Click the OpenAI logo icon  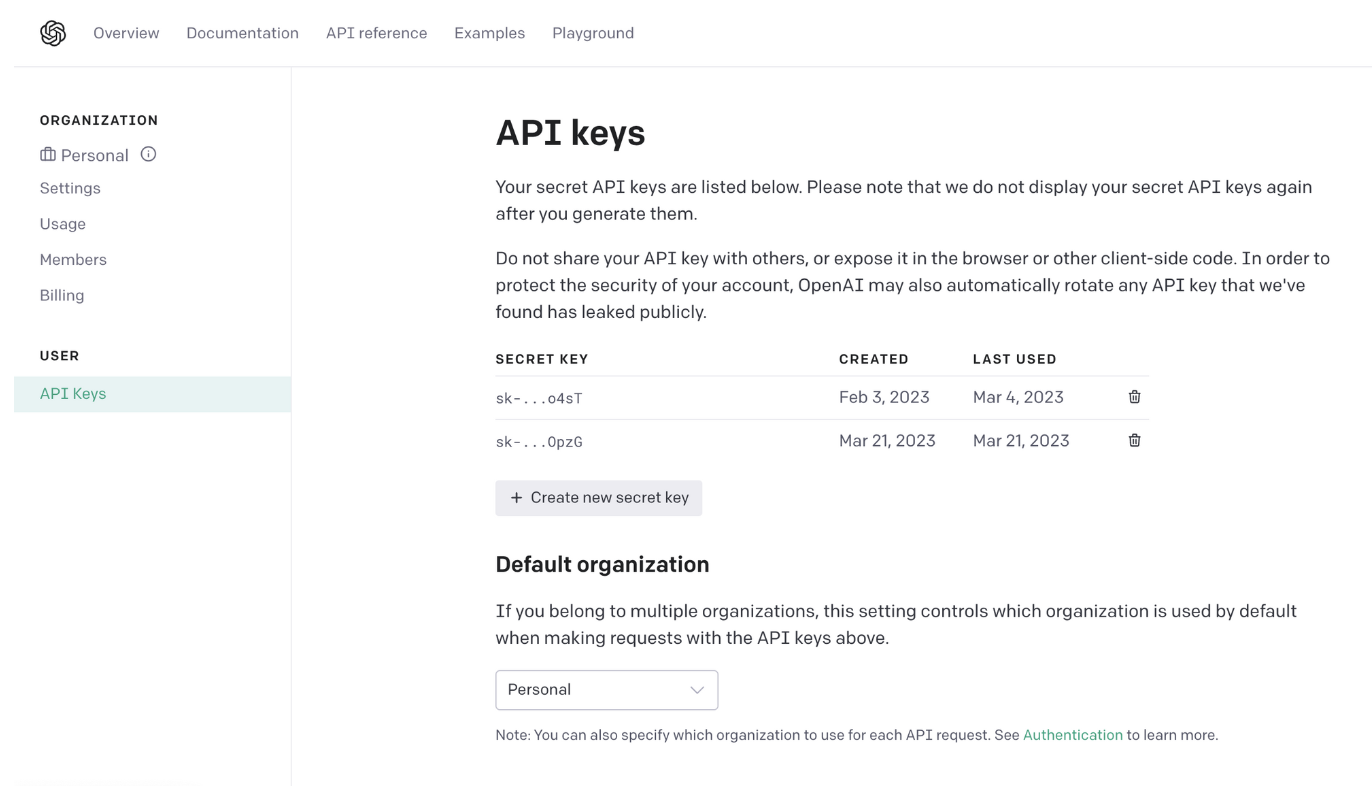click(53, 33)
